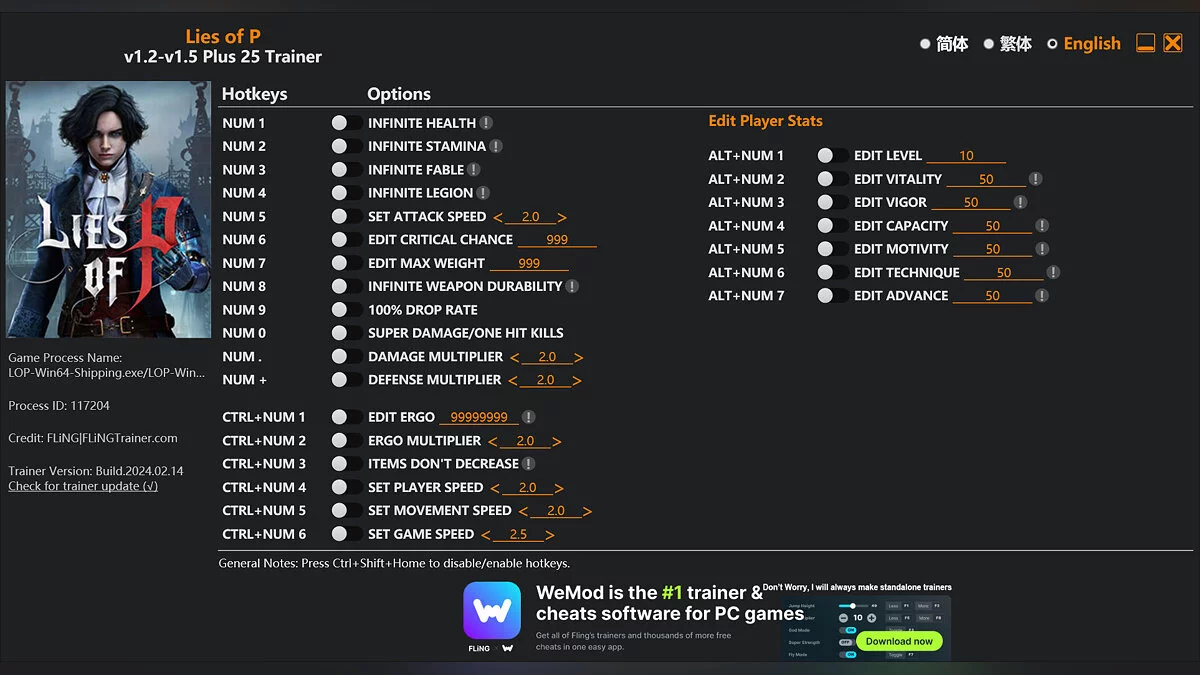This screenshot has height=675, width=1200.
Task: Click the WeMod app logo icon
Action: (x=492, y=611)
